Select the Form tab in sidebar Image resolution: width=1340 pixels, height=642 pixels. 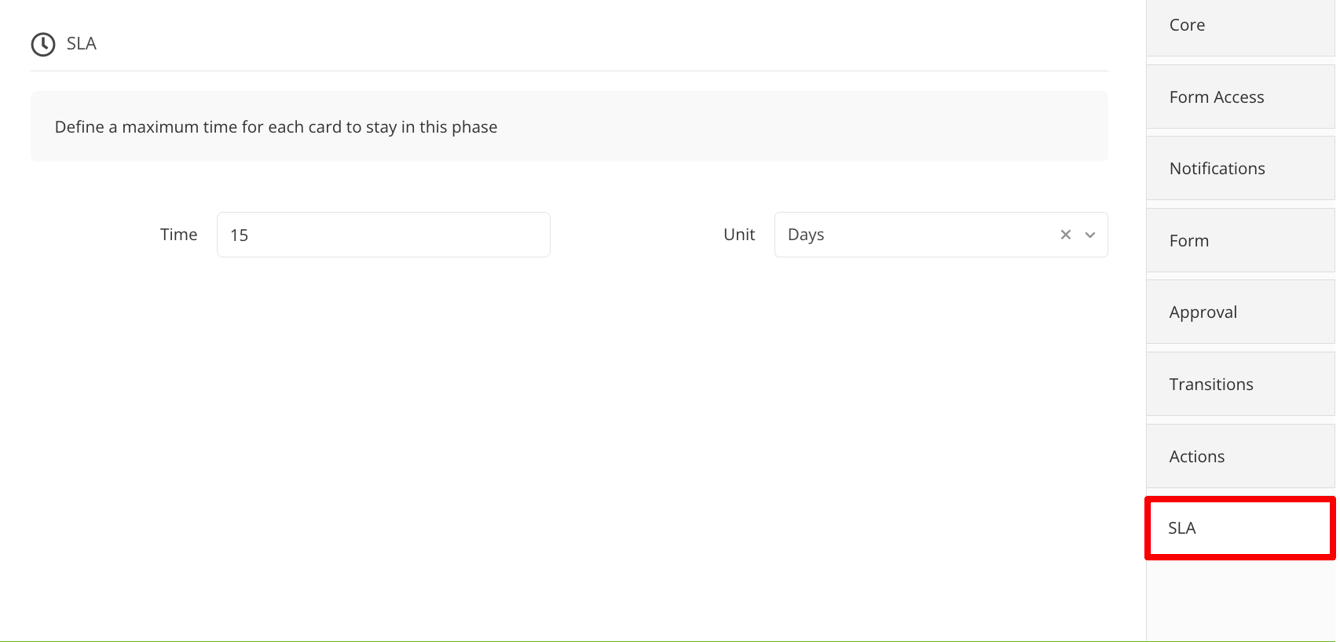click(x=1240, y=240)
